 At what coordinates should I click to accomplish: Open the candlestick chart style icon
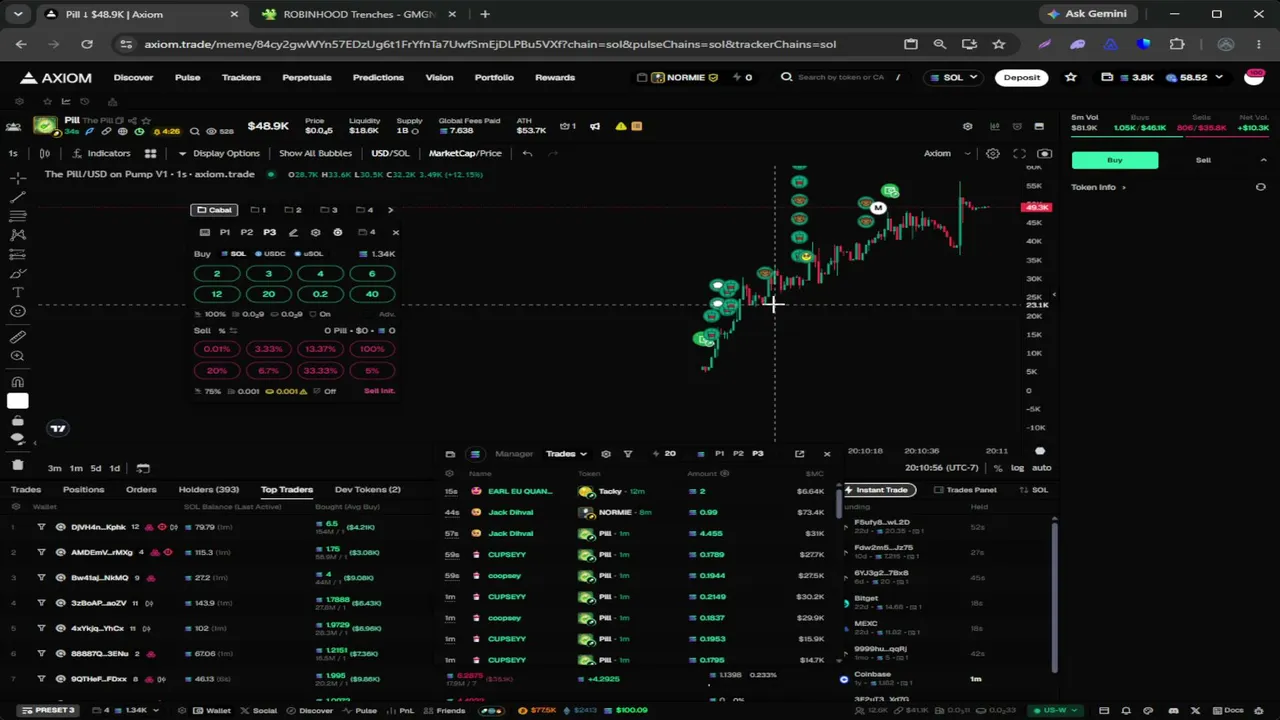click(45, 153)
